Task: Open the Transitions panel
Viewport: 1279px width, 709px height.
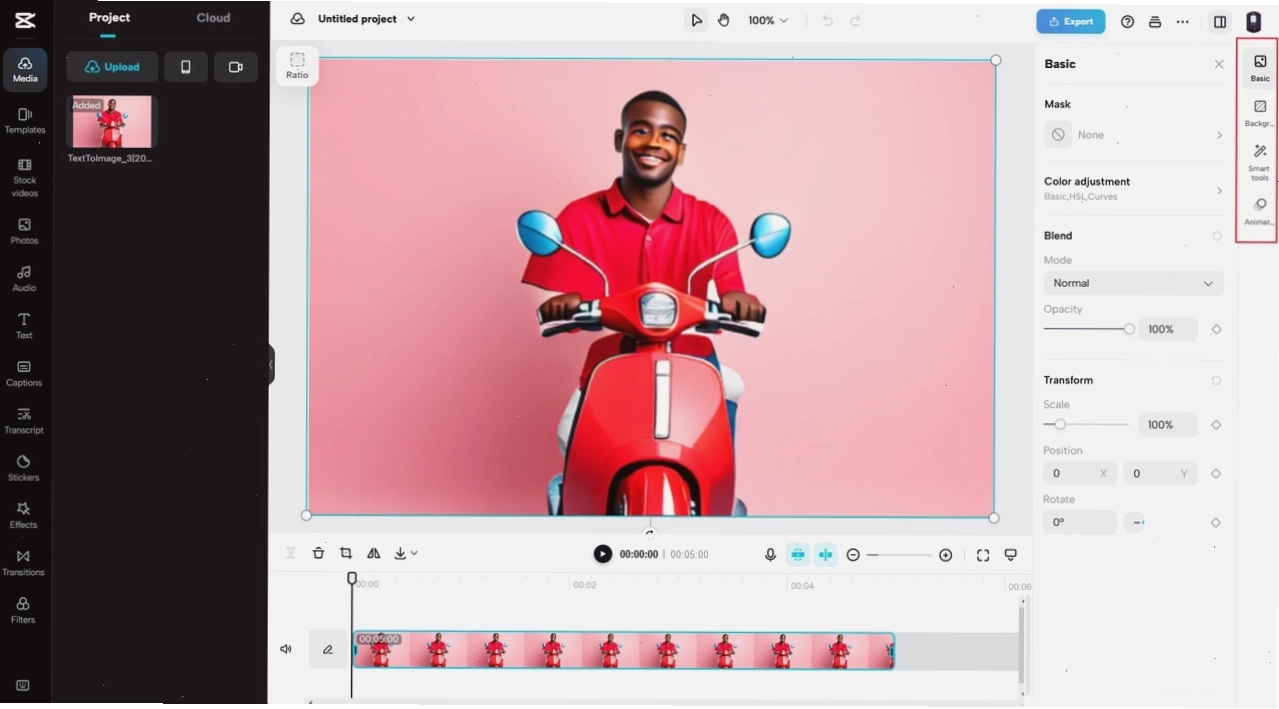Action: (25, 563)
